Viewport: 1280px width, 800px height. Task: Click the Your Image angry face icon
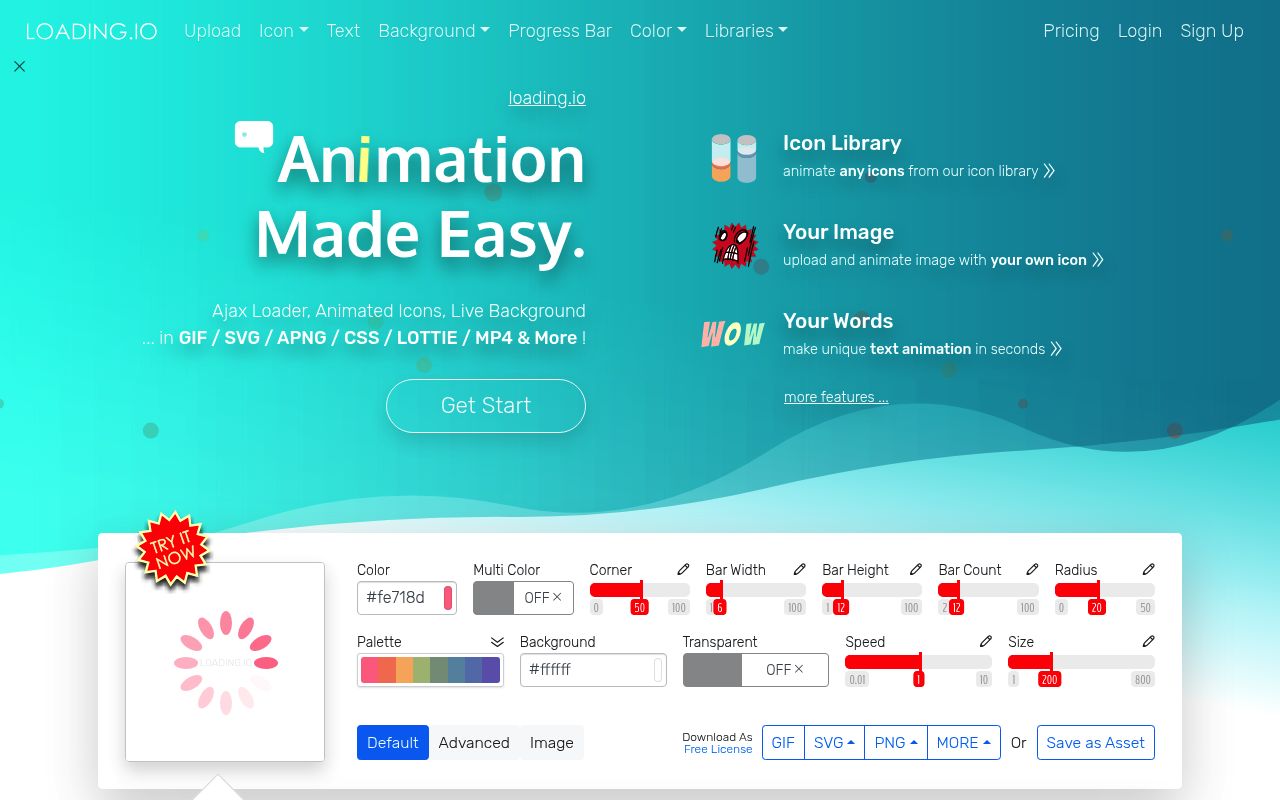tap(734, 246)
